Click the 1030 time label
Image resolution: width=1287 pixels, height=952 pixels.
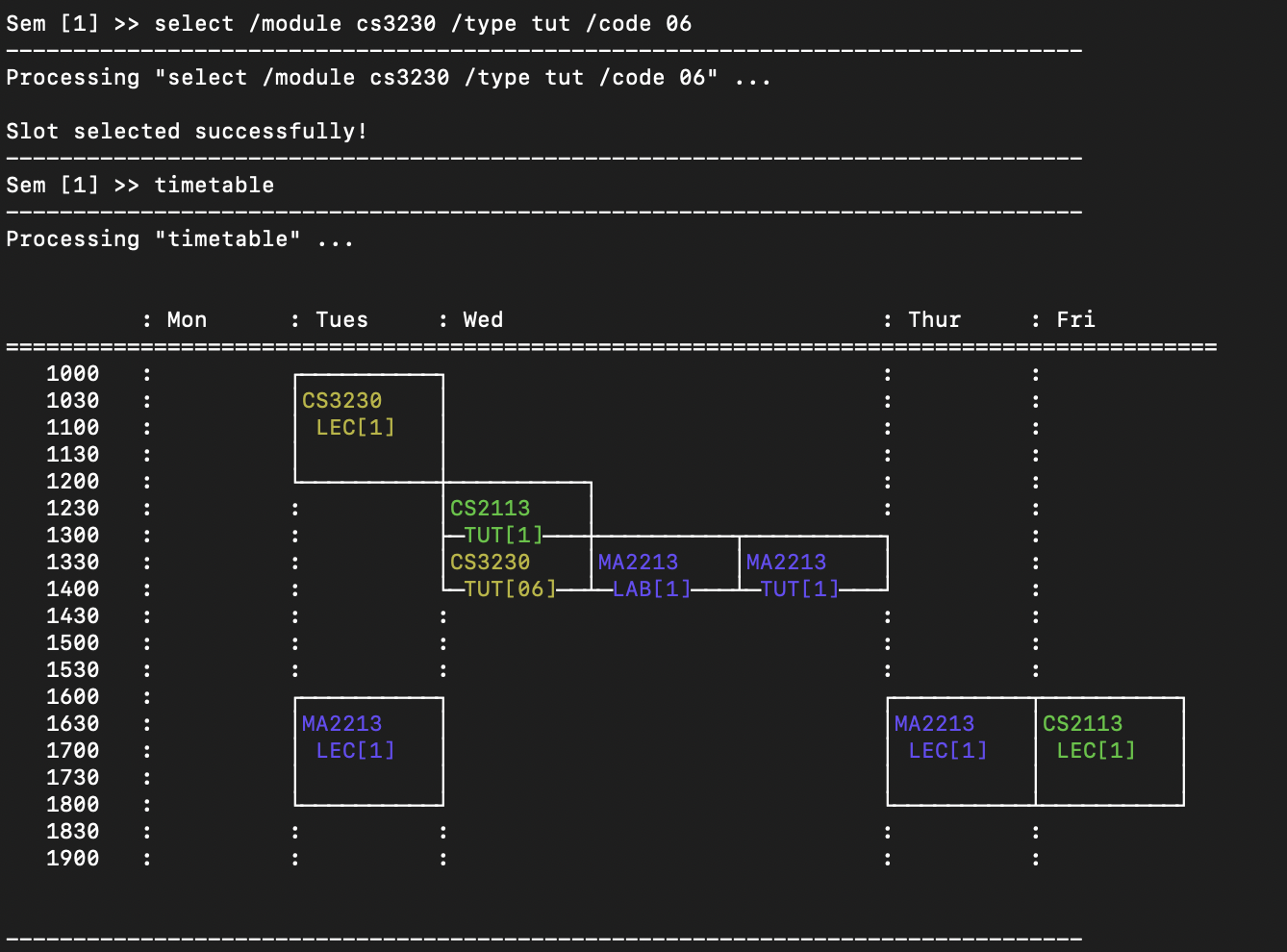pyautogui.click(x=73, y=401)
